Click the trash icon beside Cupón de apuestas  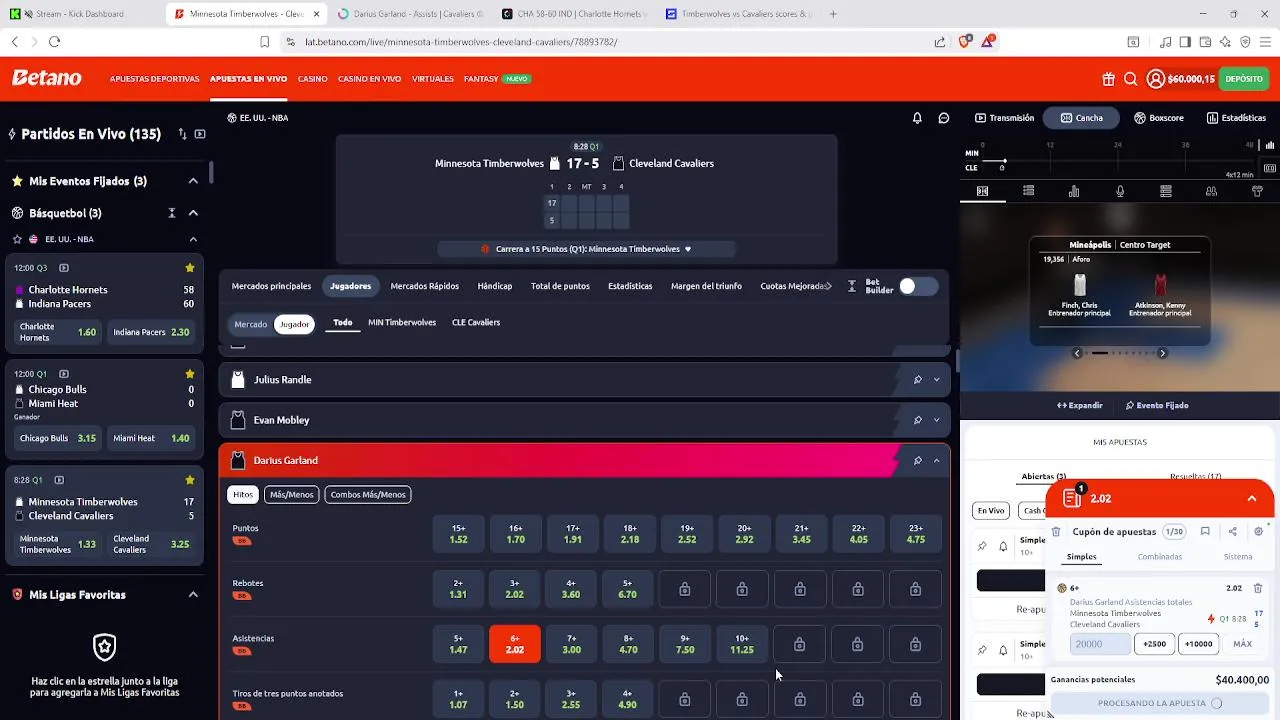tap(1056, 532)
